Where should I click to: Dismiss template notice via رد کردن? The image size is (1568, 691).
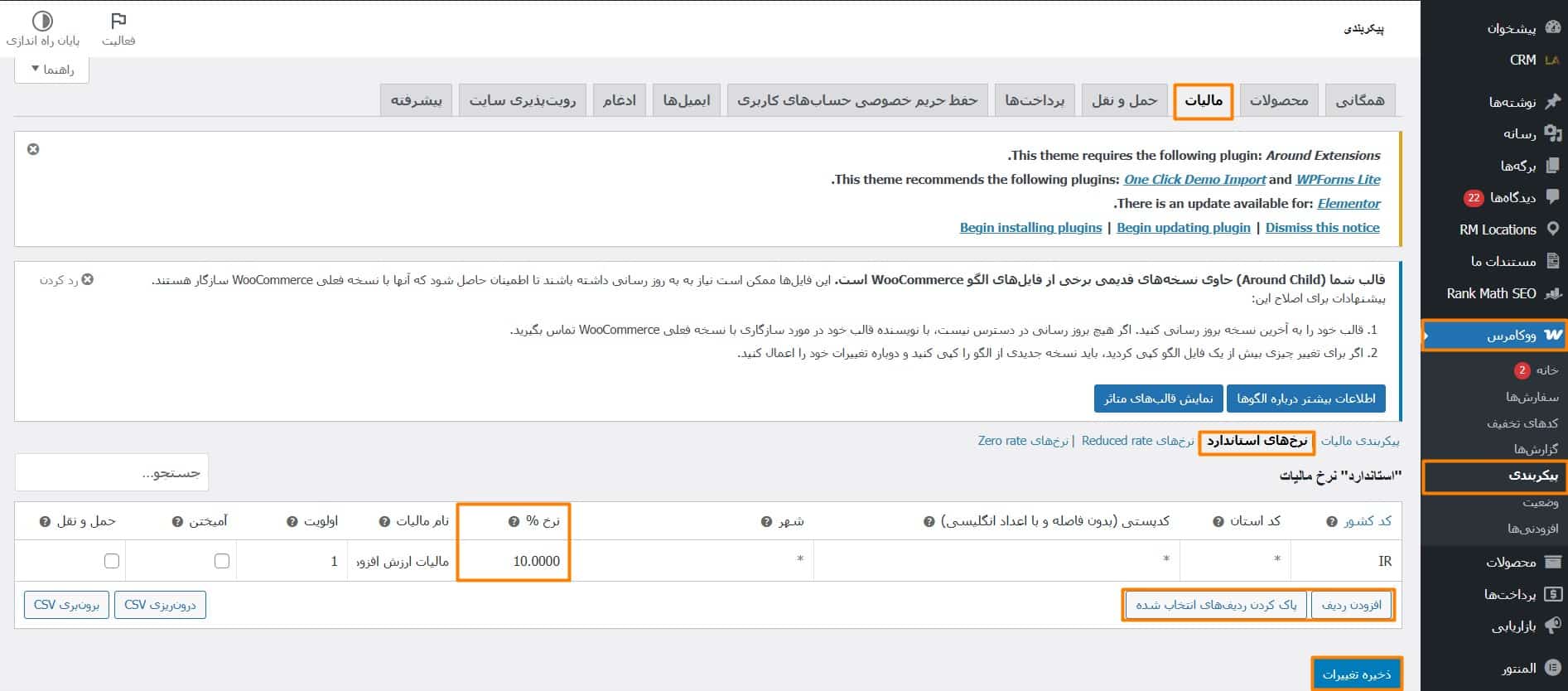tap(66, 280)
